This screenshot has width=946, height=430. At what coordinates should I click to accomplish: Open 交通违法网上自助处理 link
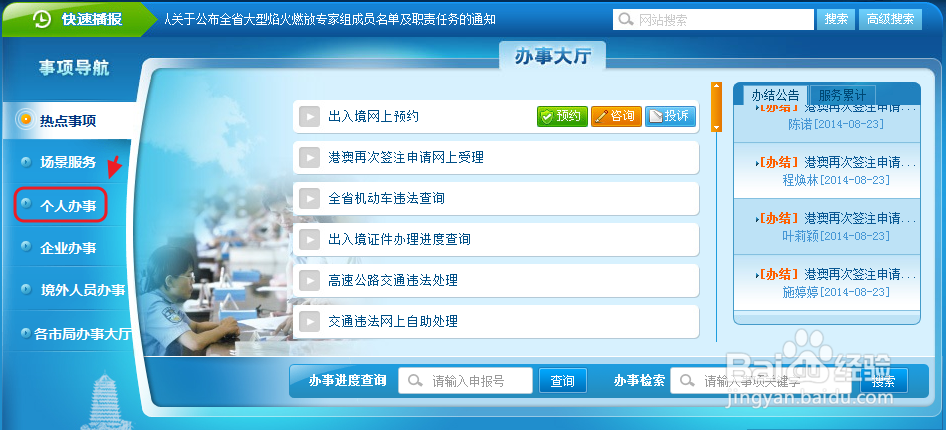(x=393, y=321)
